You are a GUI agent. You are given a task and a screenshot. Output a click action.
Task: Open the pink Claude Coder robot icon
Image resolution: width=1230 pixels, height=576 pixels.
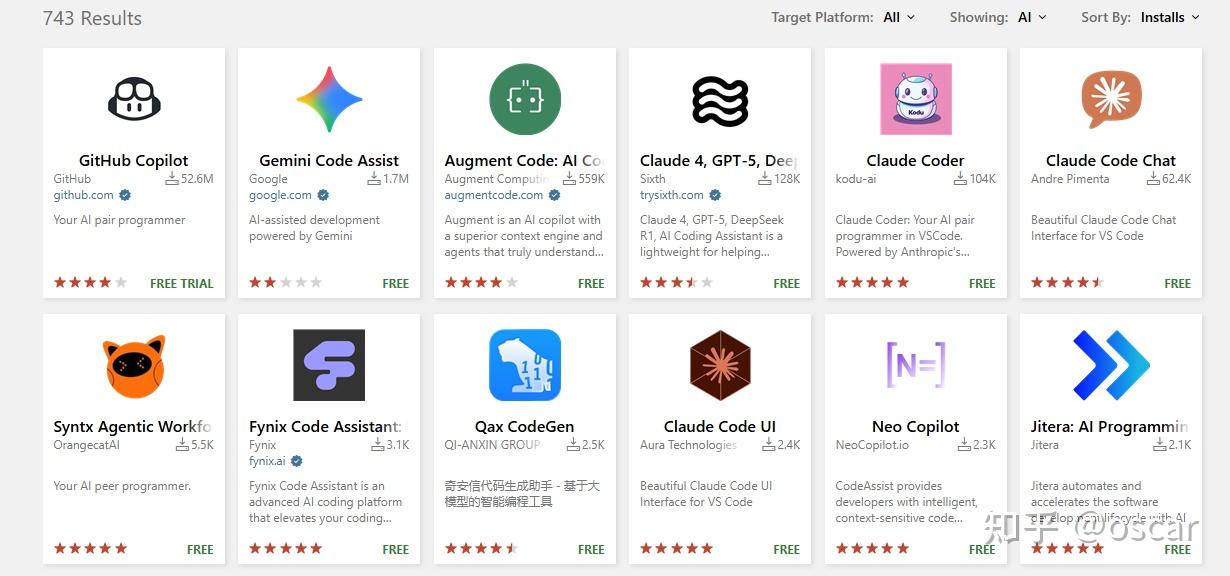pos(916,99)
